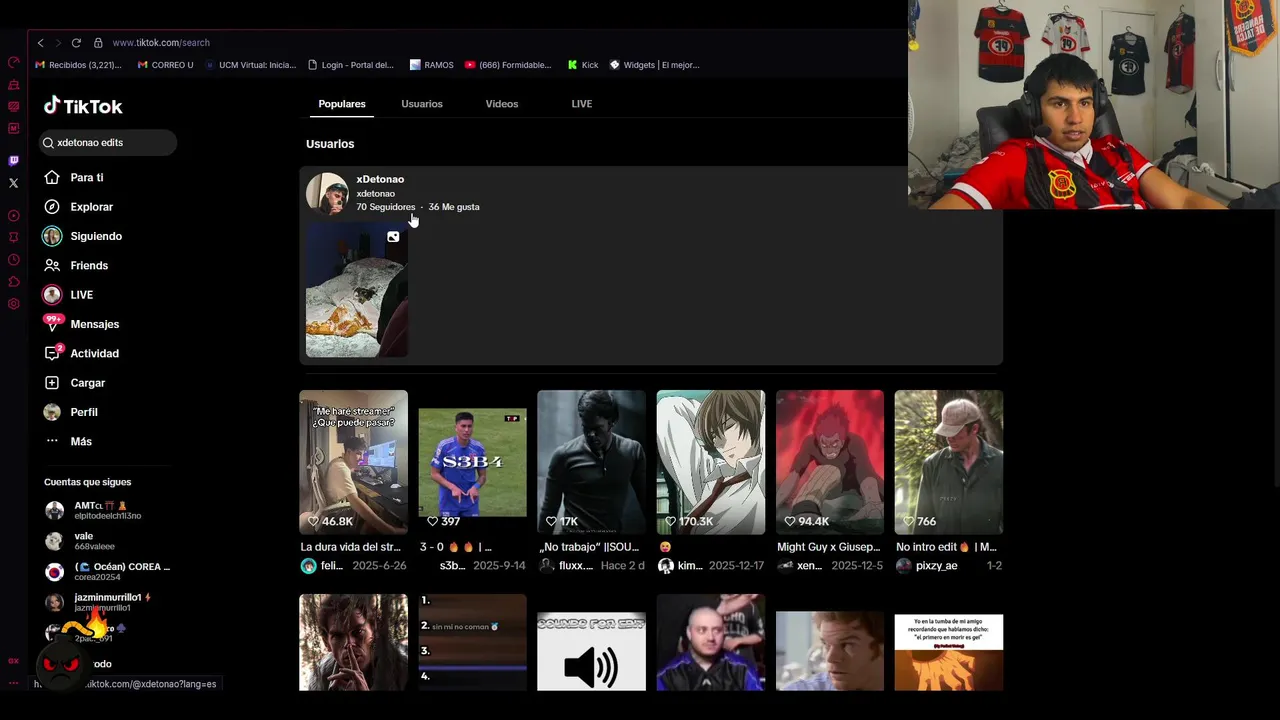Open the Twitch icon in browser sidebar
1280x720 pixels.
13,160
